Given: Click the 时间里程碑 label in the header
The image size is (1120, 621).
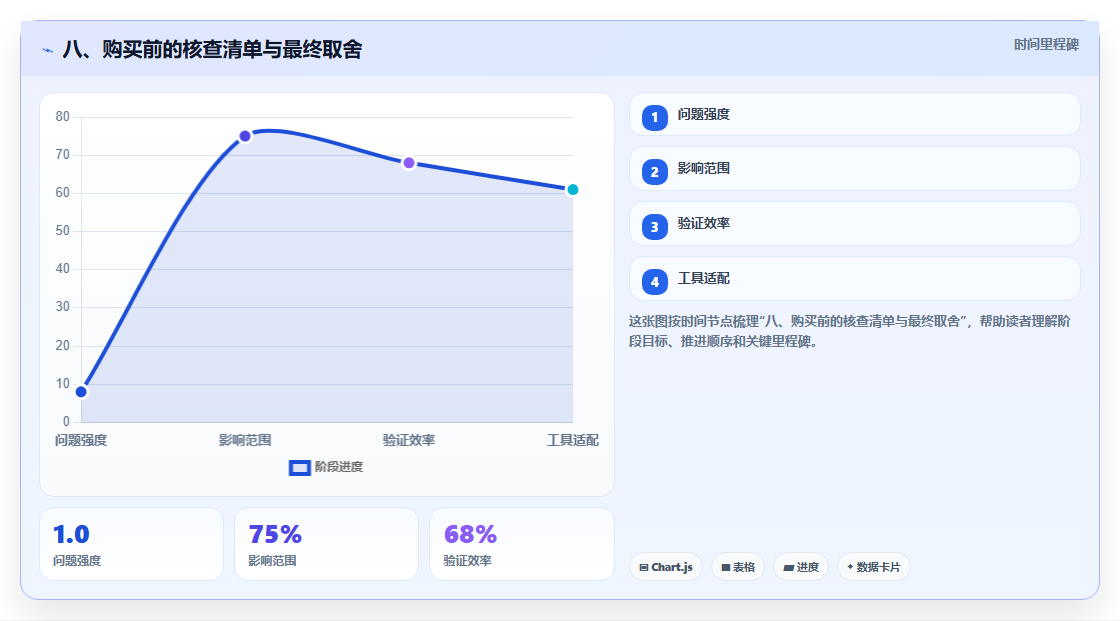Looking at the screenshot, I should coord(1046,45).
